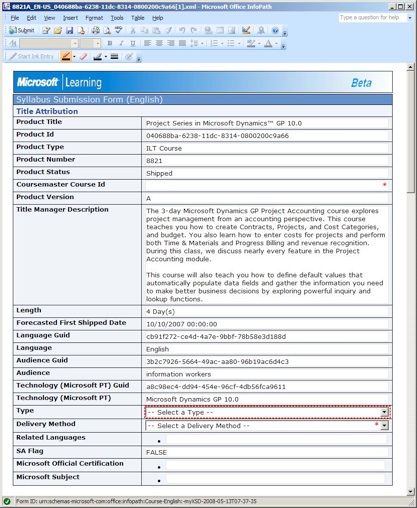Click the Insert Picture icon
417x508 pixels.
pos(232,31)
